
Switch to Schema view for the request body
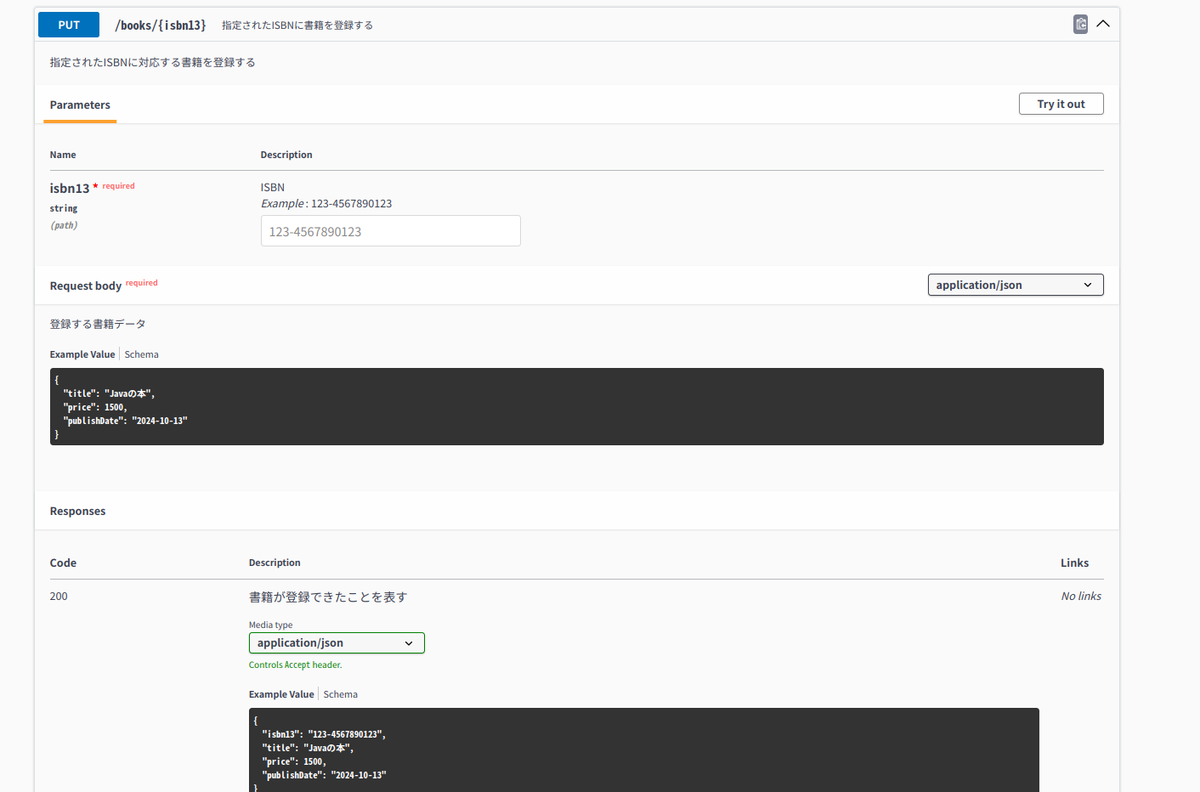[141, 354]
